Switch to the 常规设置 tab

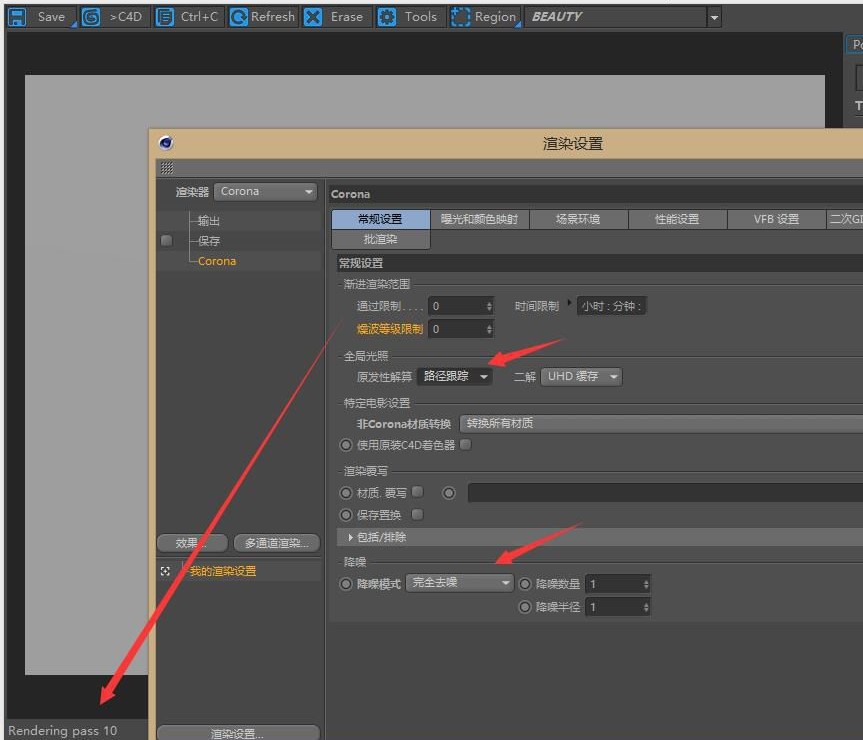[x=380, y=219]
